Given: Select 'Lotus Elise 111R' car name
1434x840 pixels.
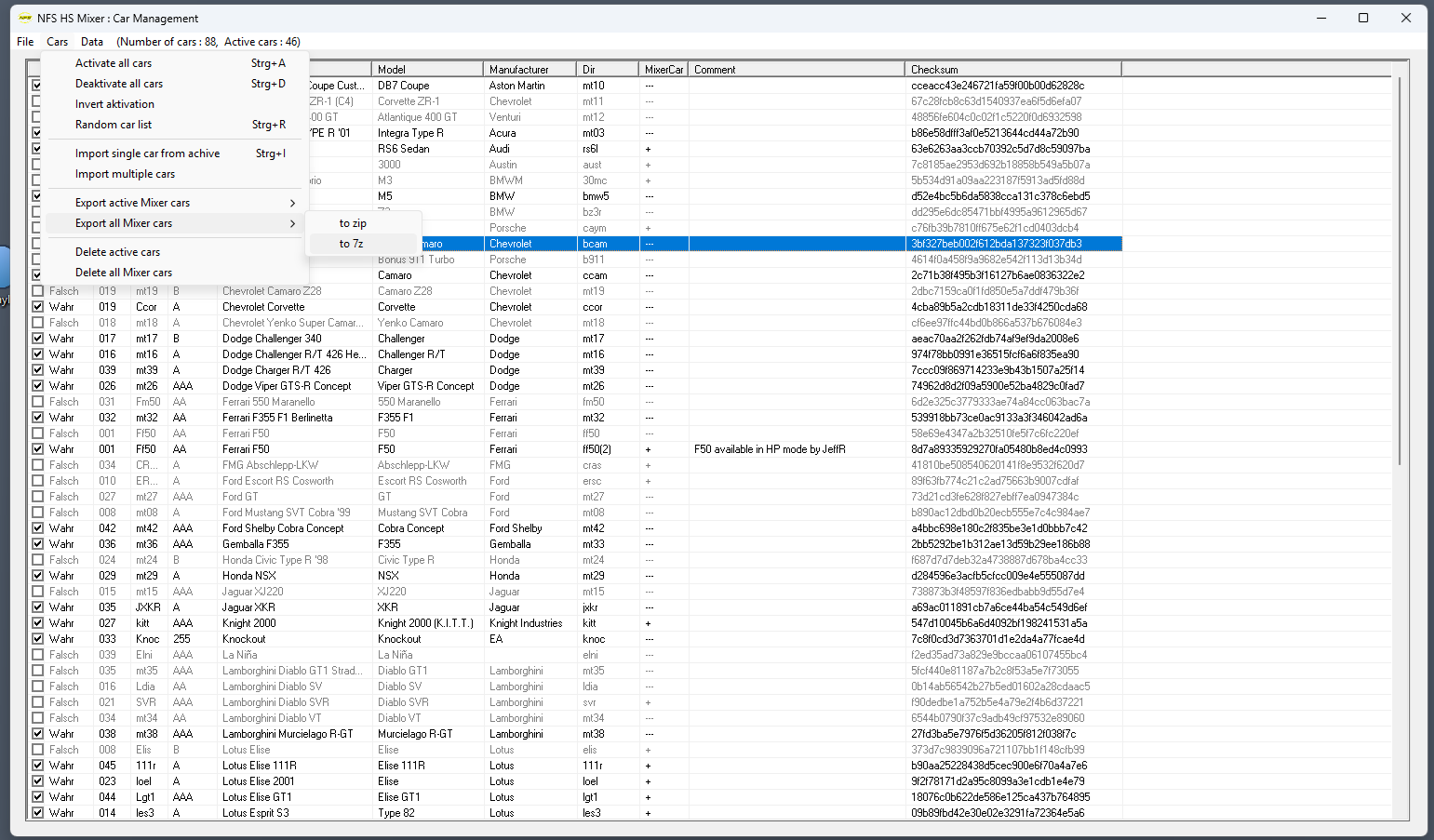Looking at the screenshot, I should (260, 766).
